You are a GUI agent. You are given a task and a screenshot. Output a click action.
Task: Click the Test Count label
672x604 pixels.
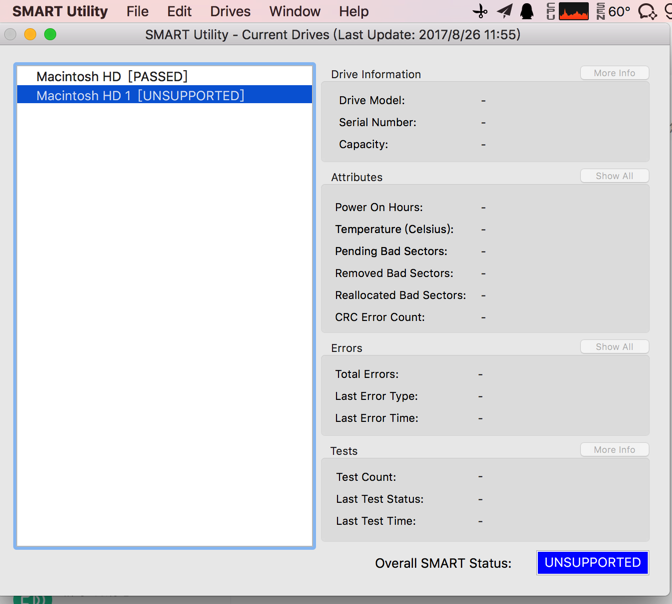click(x=366, y=477)
